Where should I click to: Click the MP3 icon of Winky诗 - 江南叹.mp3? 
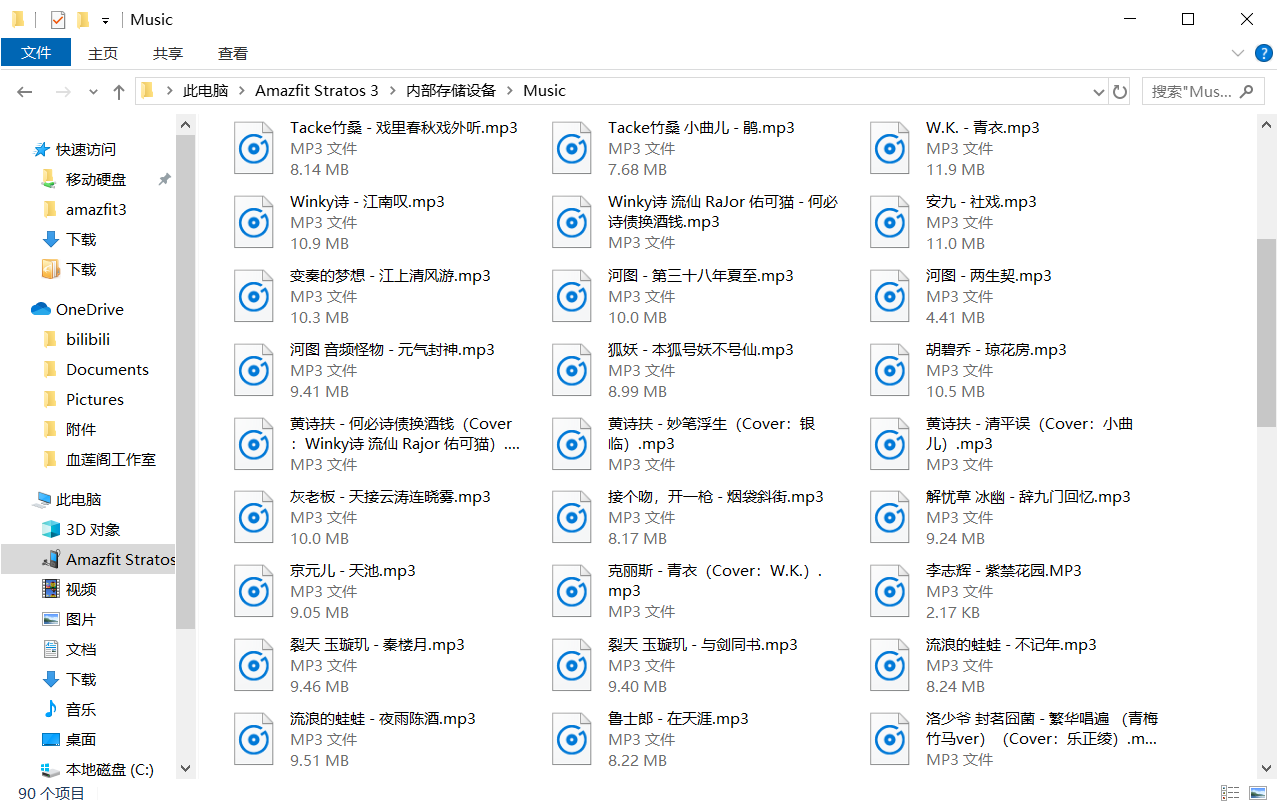pyautogui.click(x=254, y=222)
